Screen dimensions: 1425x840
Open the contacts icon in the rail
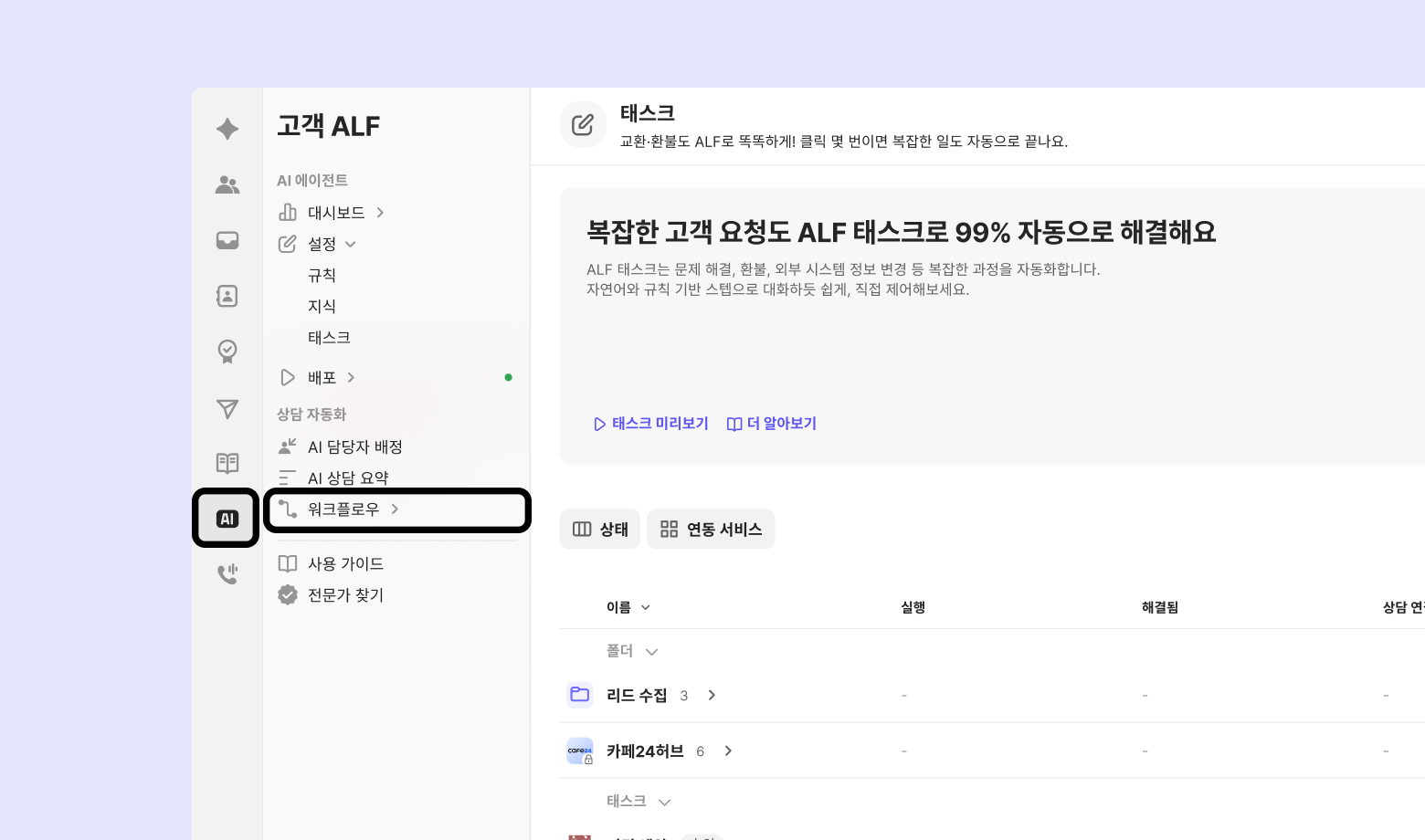pos(227,296)
